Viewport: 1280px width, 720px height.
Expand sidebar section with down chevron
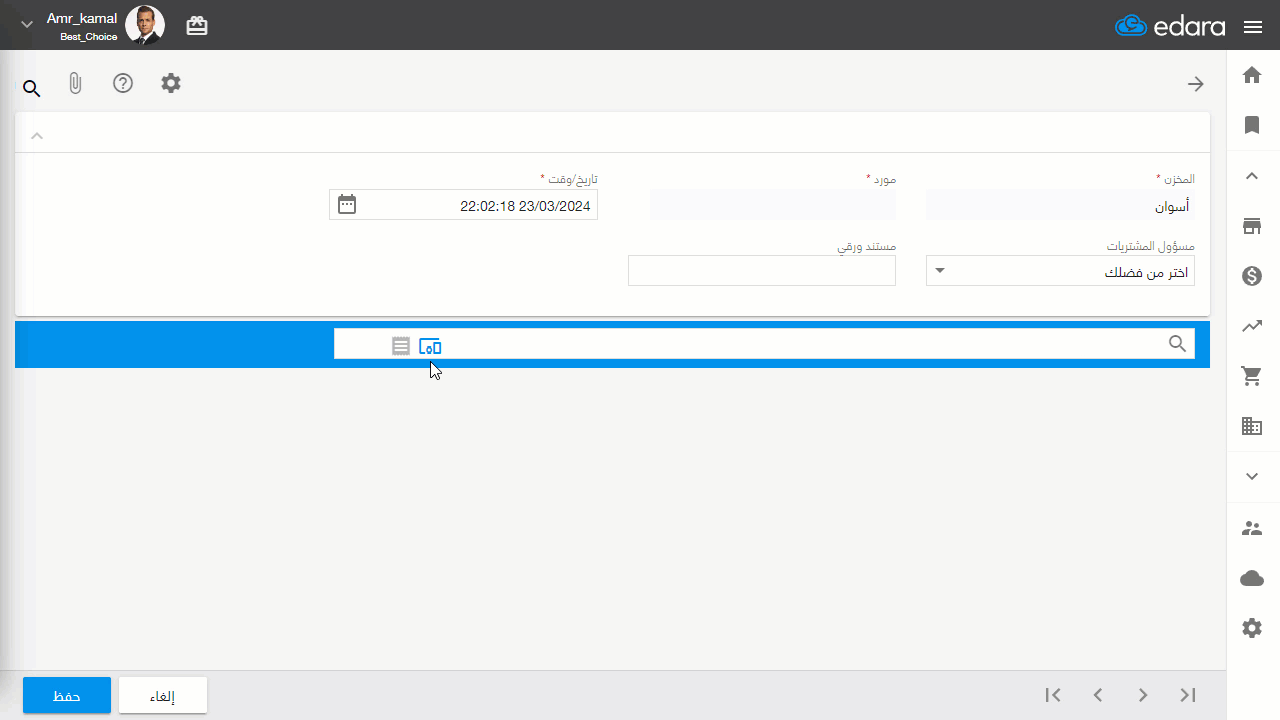(x=1252, y=476)
